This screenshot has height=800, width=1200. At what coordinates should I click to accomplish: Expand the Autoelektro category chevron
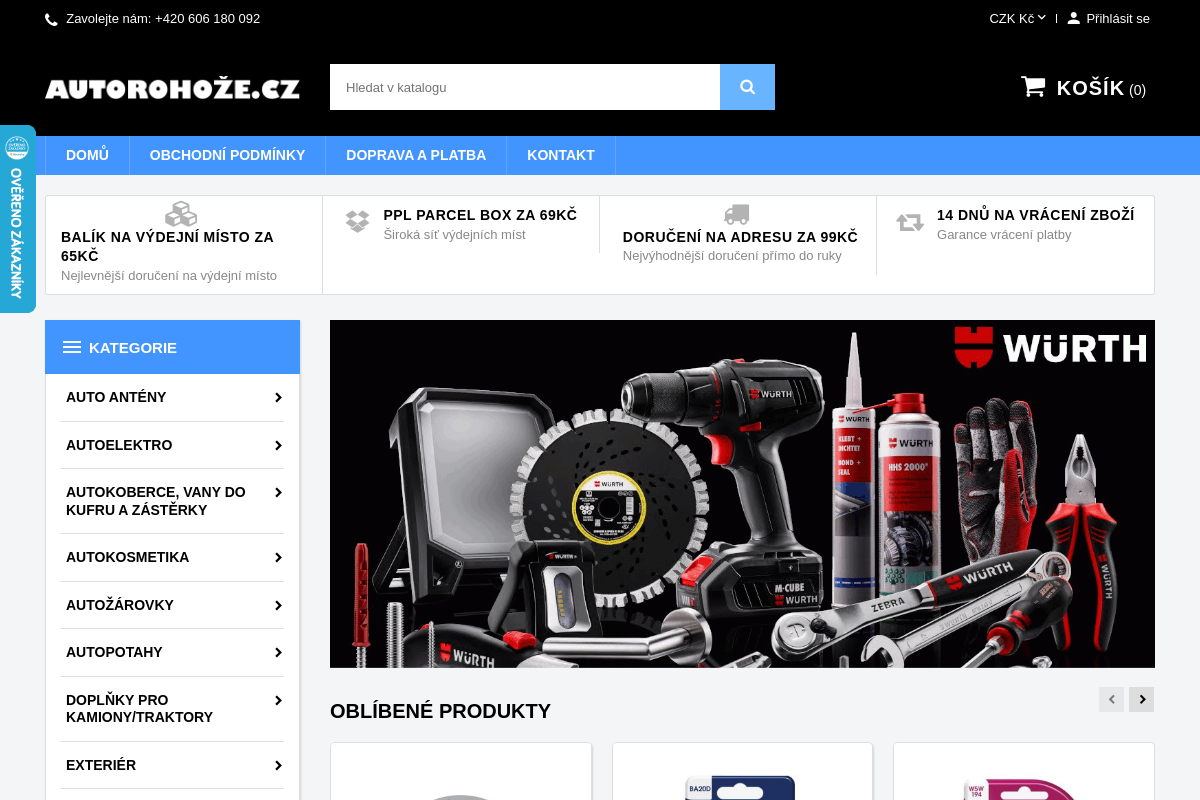[x=278, y=445]
